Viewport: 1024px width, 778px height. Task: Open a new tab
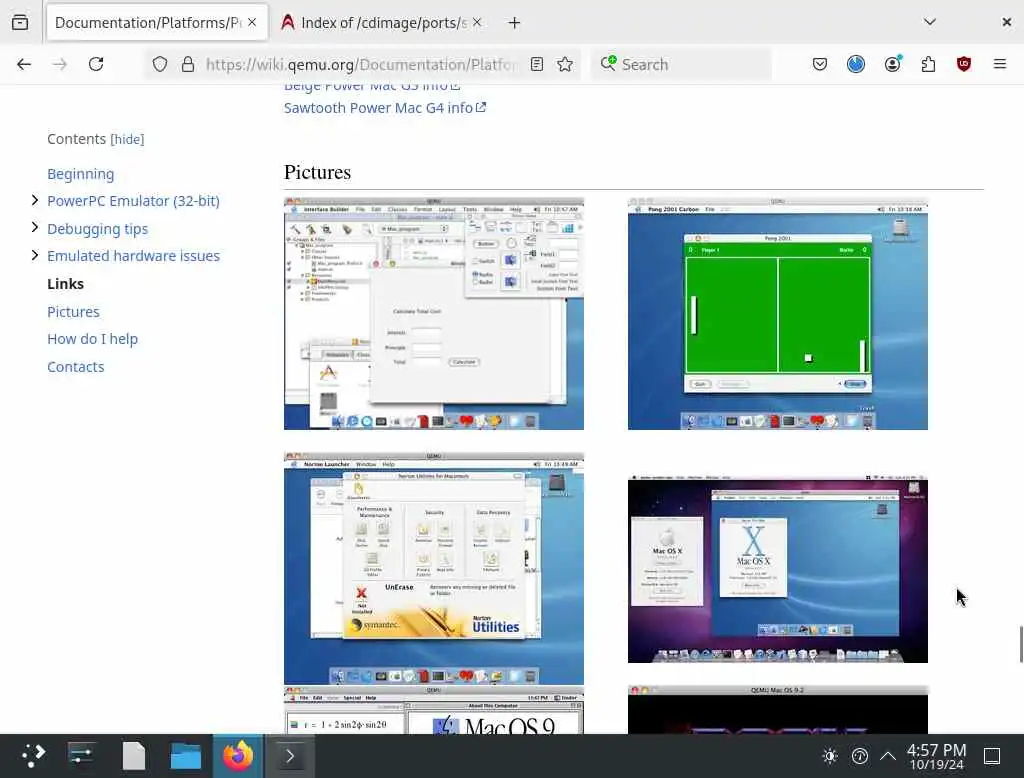[x=515, y=23]
